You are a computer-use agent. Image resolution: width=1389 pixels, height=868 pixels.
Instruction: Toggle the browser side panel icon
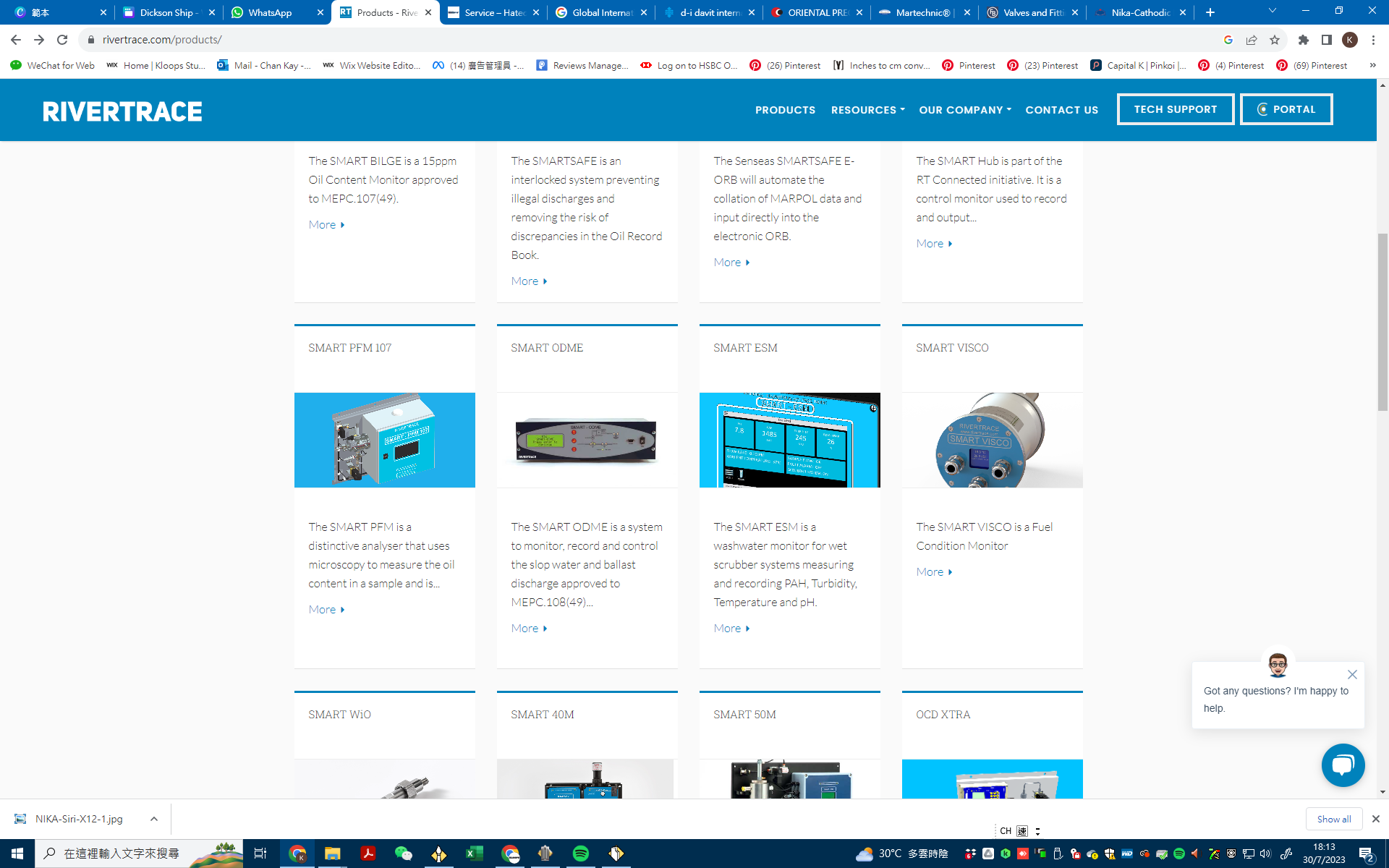click(1326, 40)
